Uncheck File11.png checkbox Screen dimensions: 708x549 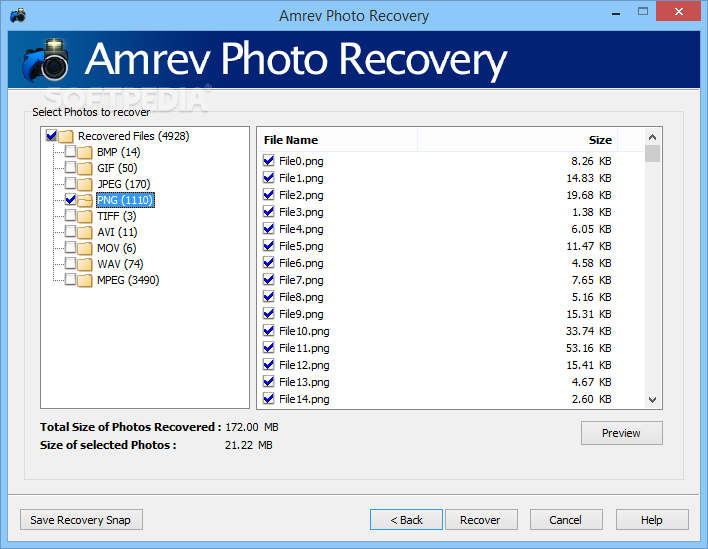point(269,348)
